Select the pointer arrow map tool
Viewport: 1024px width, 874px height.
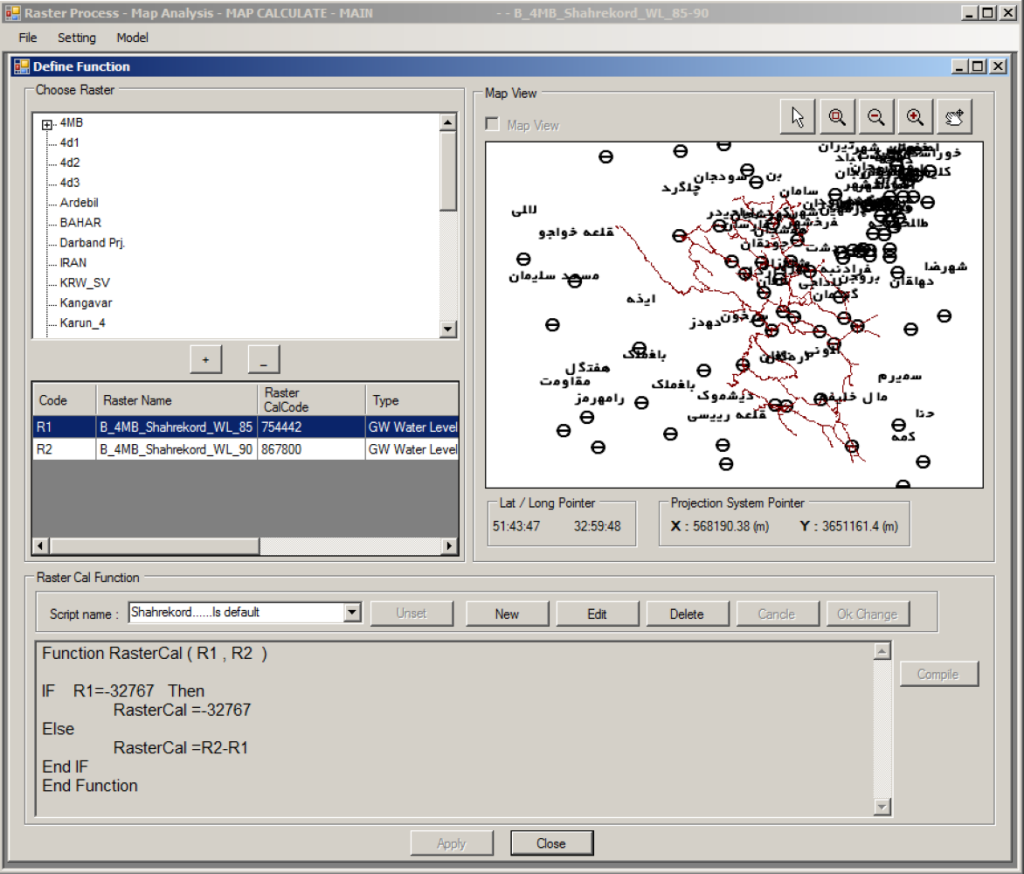(798, 117)
